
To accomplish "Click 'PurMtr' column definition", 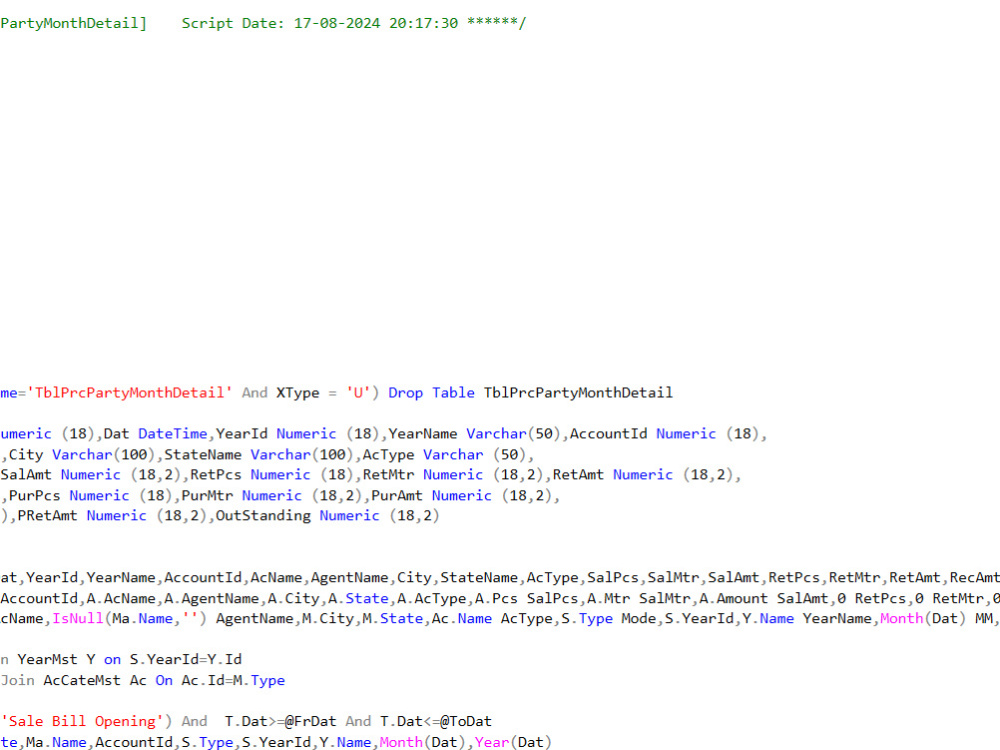I will [207, 496].
